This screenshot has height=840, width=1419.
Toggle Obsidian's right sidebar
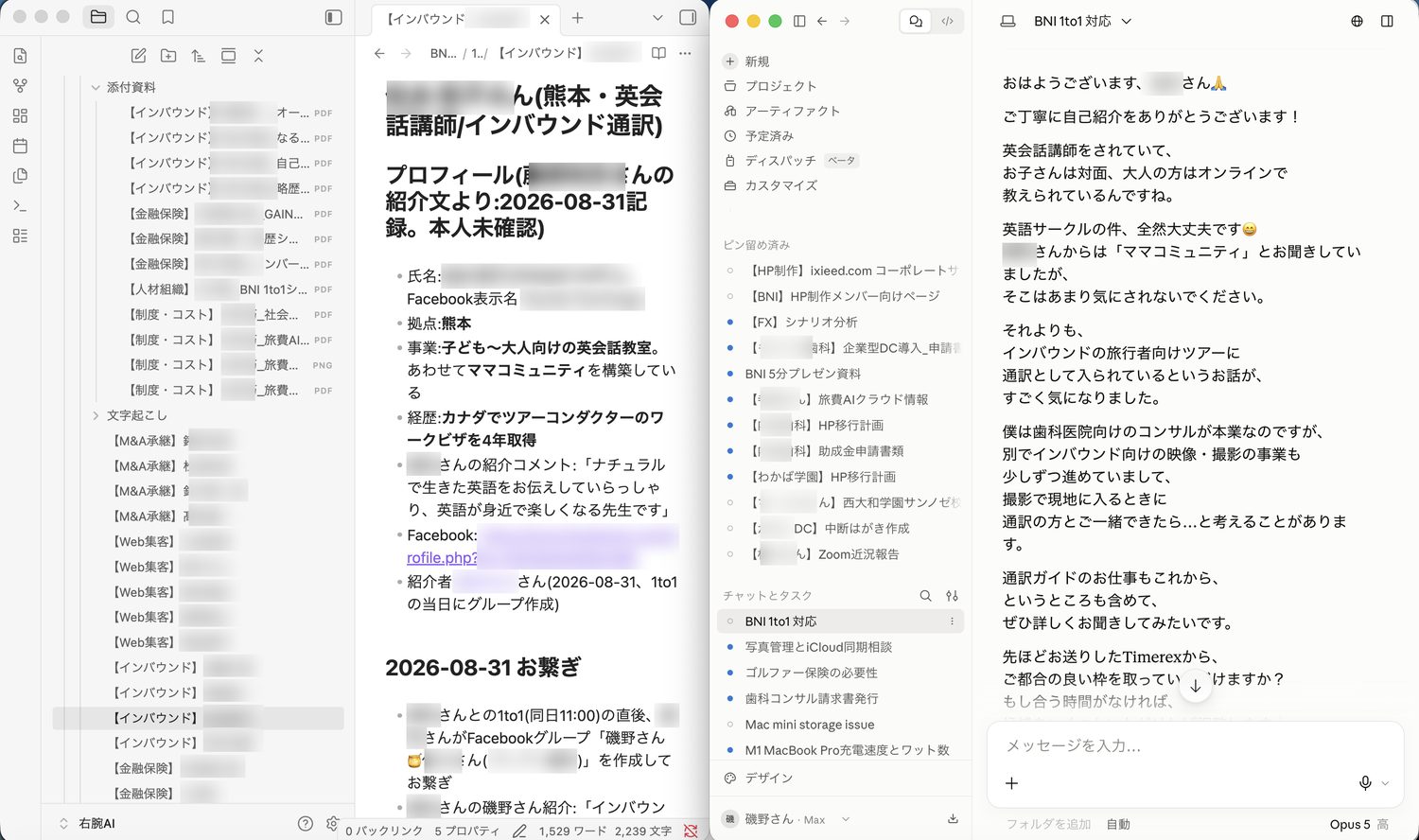click(x=688, y=18)
